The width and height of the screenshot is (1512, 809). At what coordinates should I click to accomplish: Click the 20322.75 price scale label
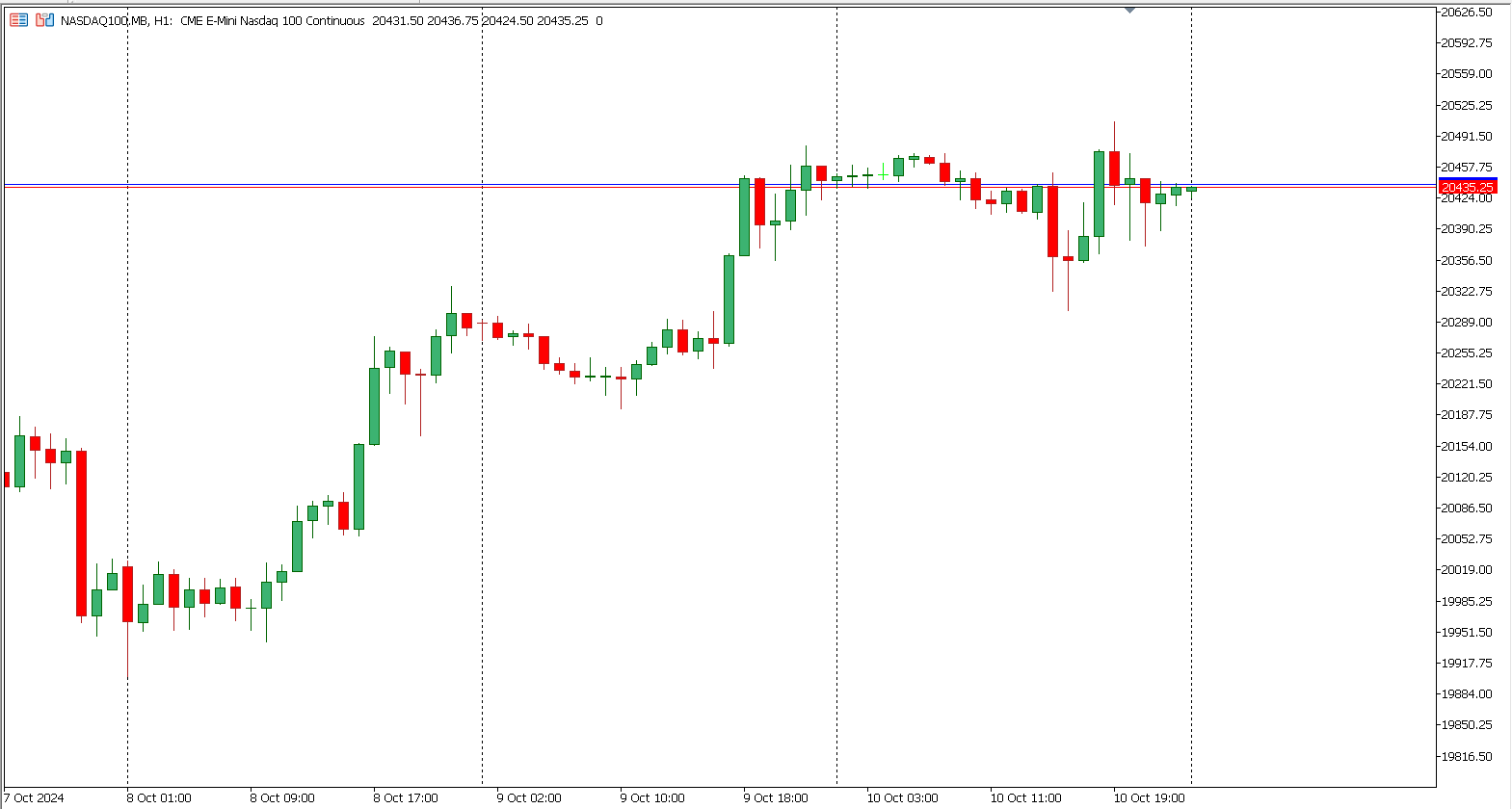click(1466, 291)
